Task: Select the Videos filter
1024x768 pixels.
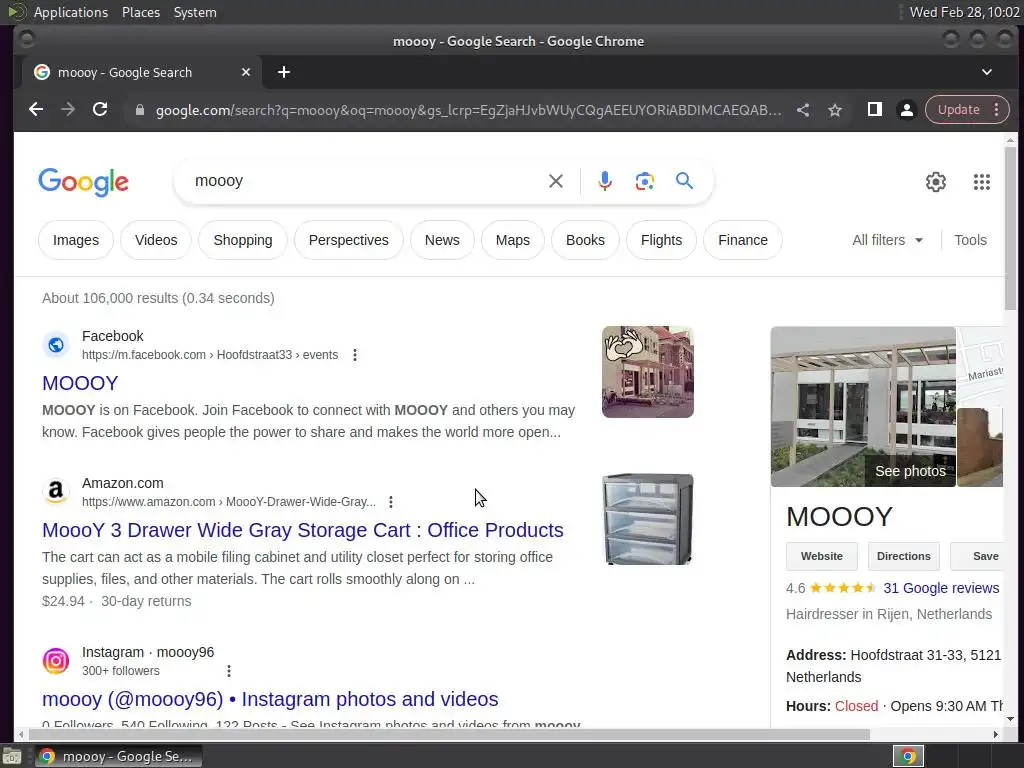Action: [x=156, y=240]
